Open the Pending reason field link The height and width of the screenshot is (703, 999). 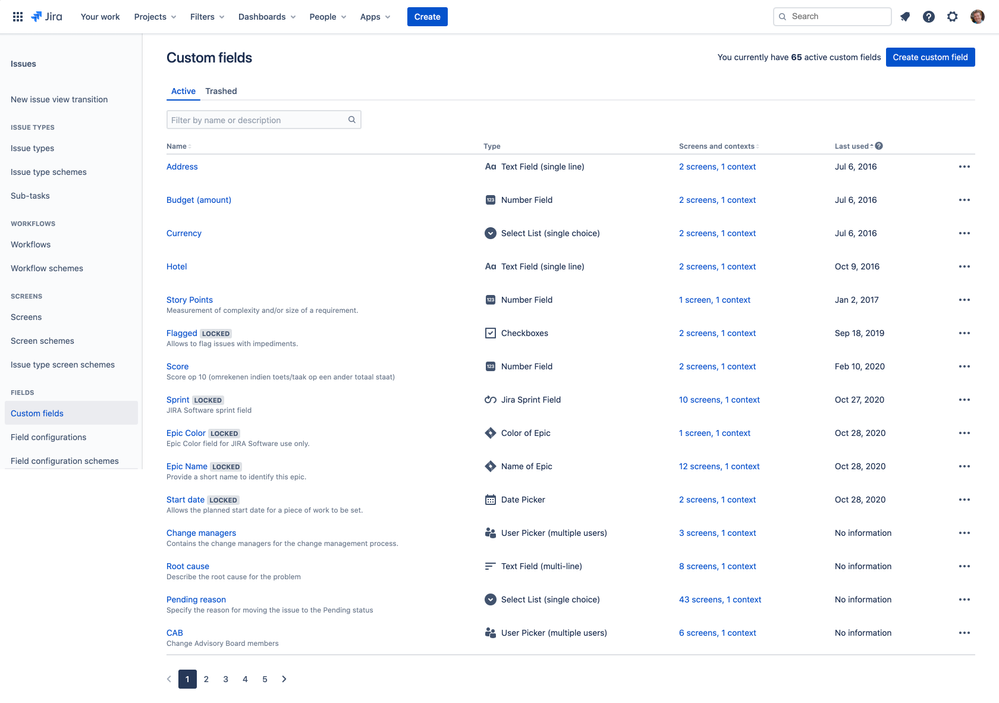(196, 600)
